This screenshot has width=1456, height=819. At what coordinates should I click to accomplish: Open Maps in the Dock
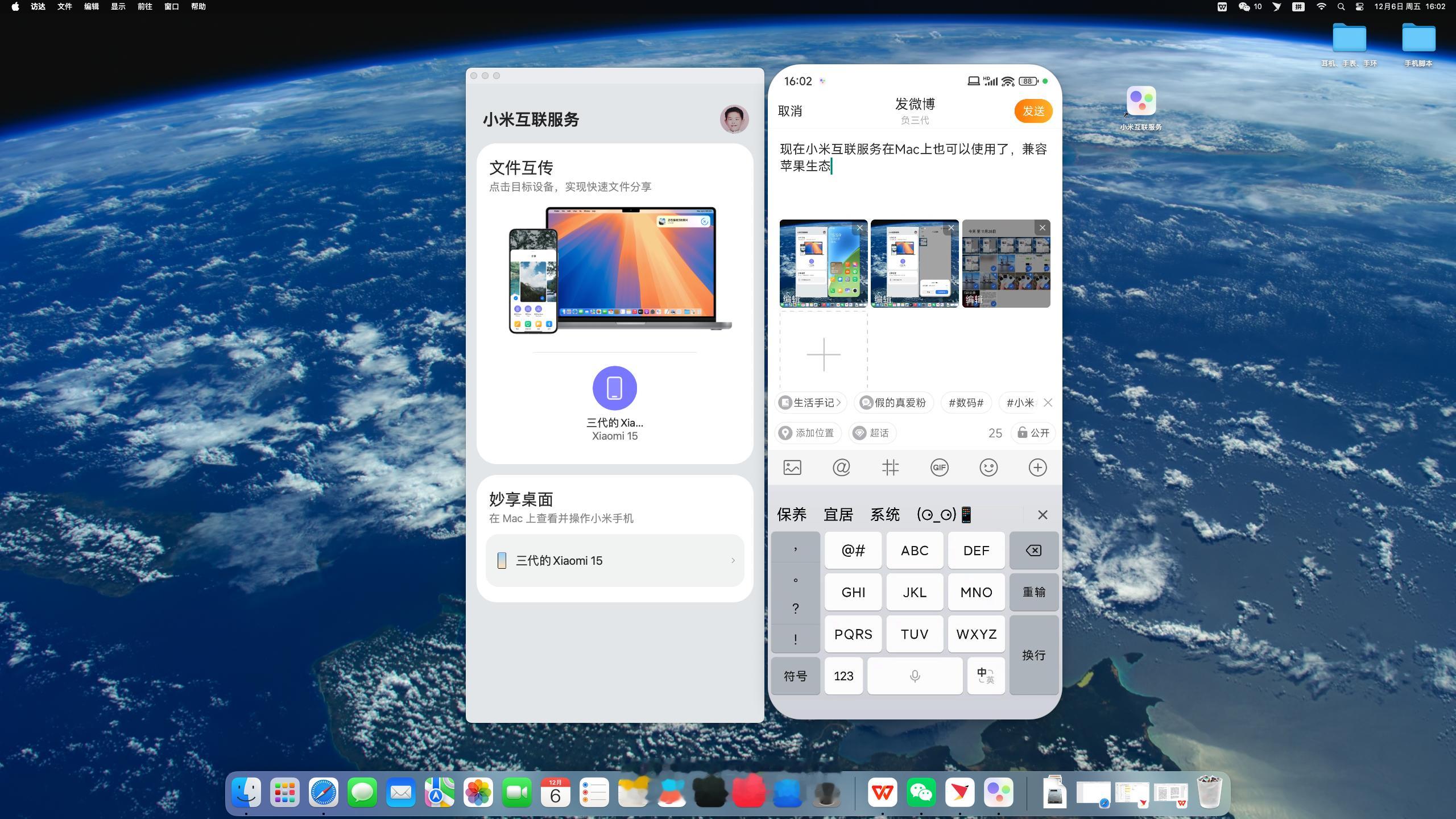point(440,792)
